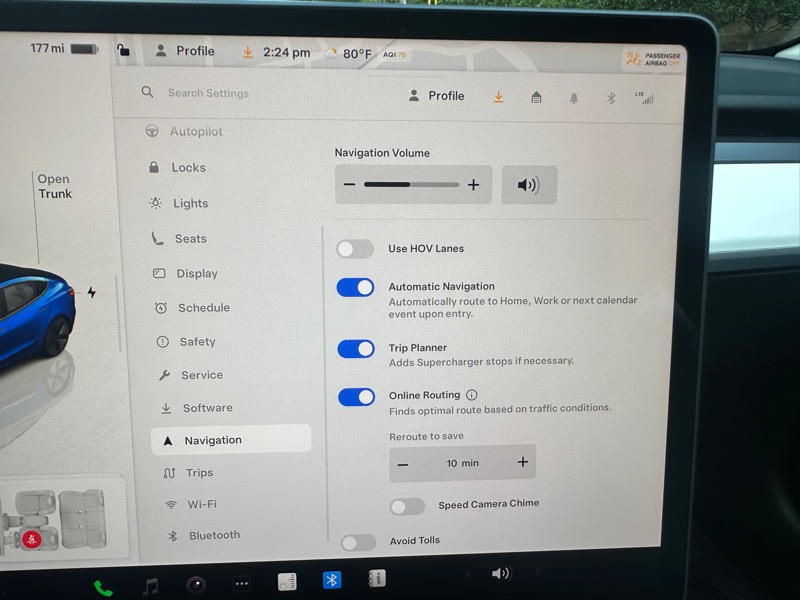Launch the dashcam camera app icon

196,585
